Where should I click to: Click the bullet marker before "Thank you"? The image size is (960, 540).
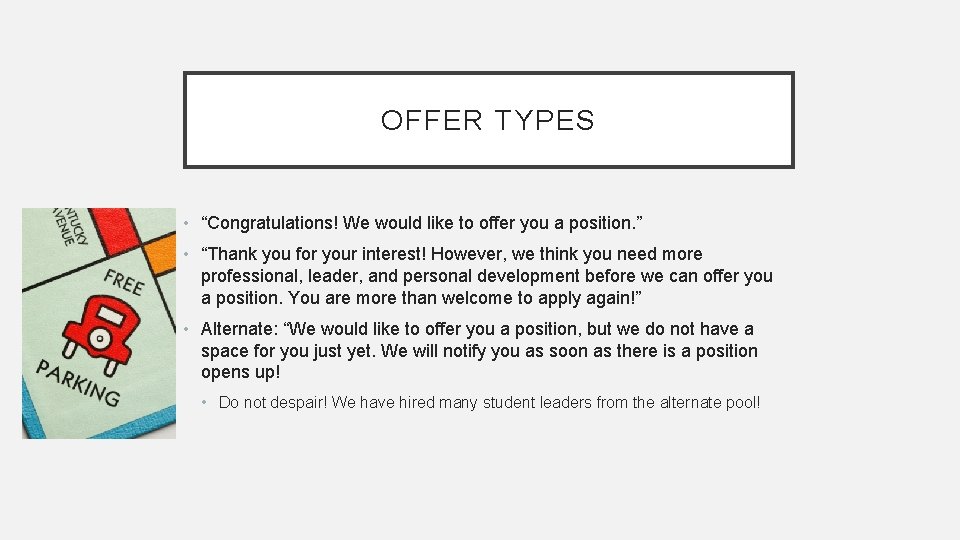(x=186, y=254)
